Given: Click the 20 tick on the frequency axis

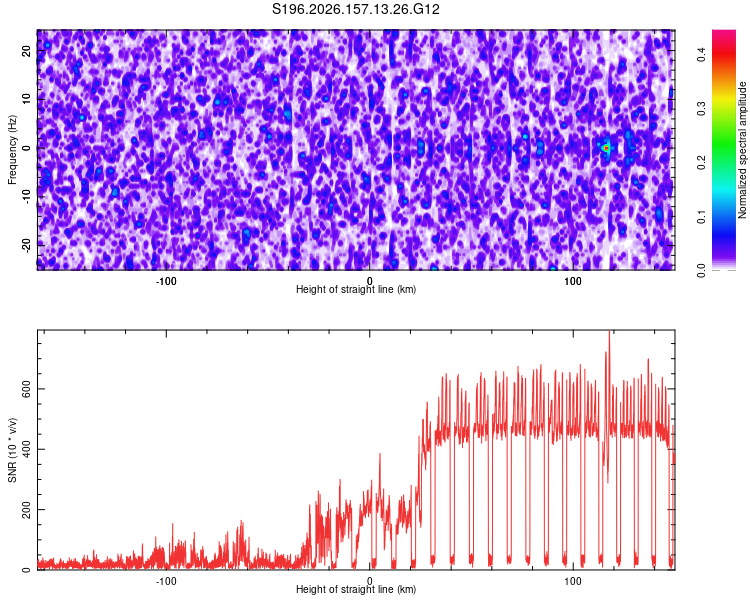Looking at the screenshot, I should (26, 51).
